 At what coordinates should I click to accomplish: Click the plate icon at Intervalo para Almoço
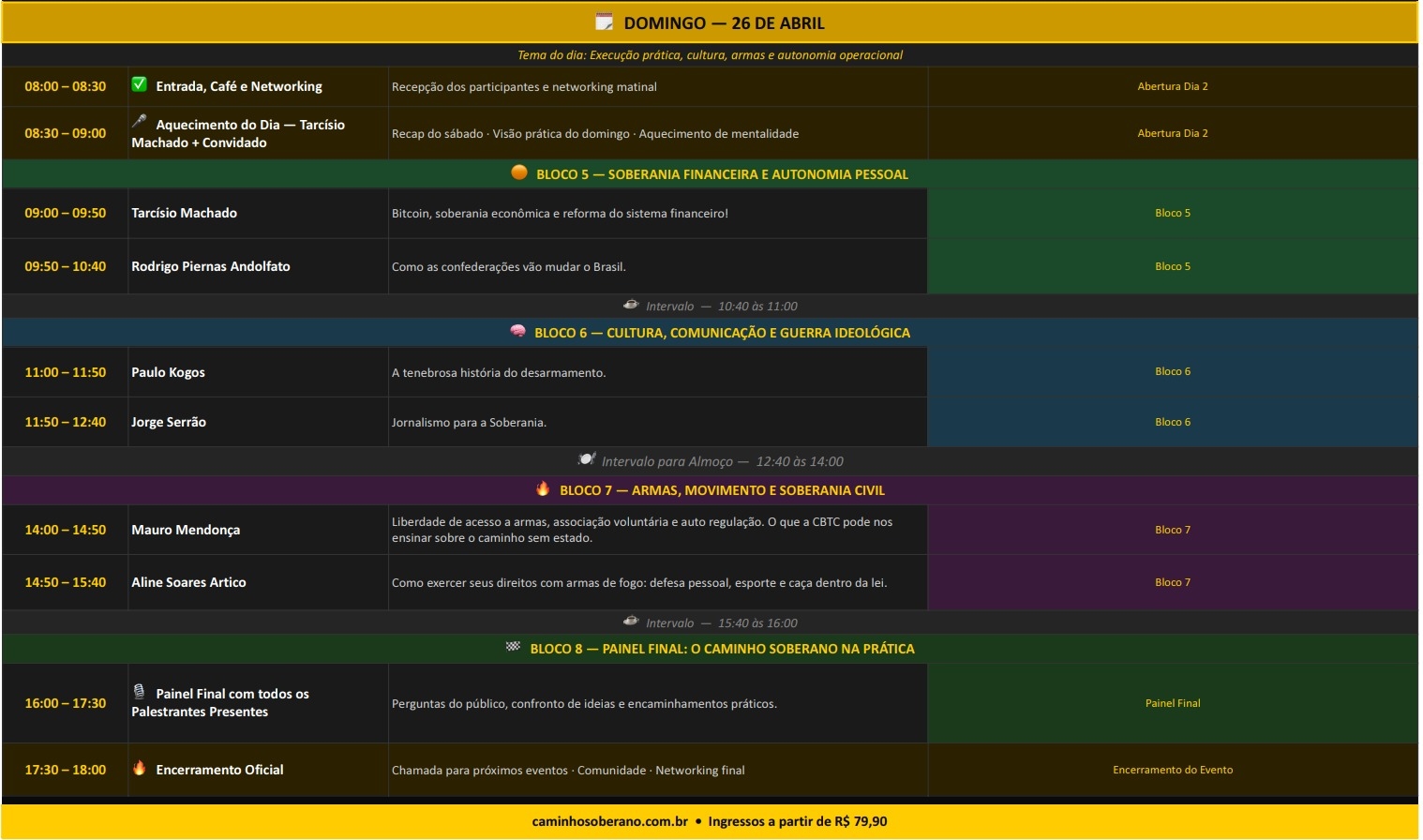coord(587,459)
